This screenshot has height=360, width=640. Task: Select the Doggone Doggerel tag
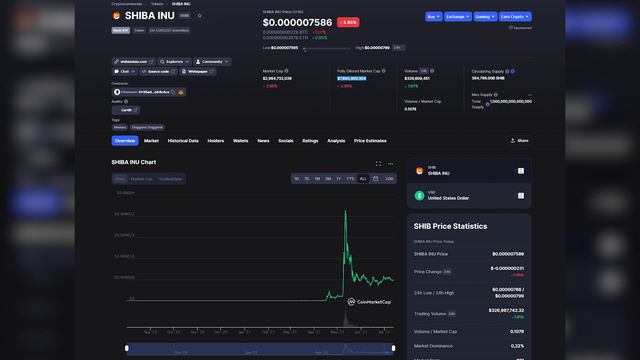(147, 127)
